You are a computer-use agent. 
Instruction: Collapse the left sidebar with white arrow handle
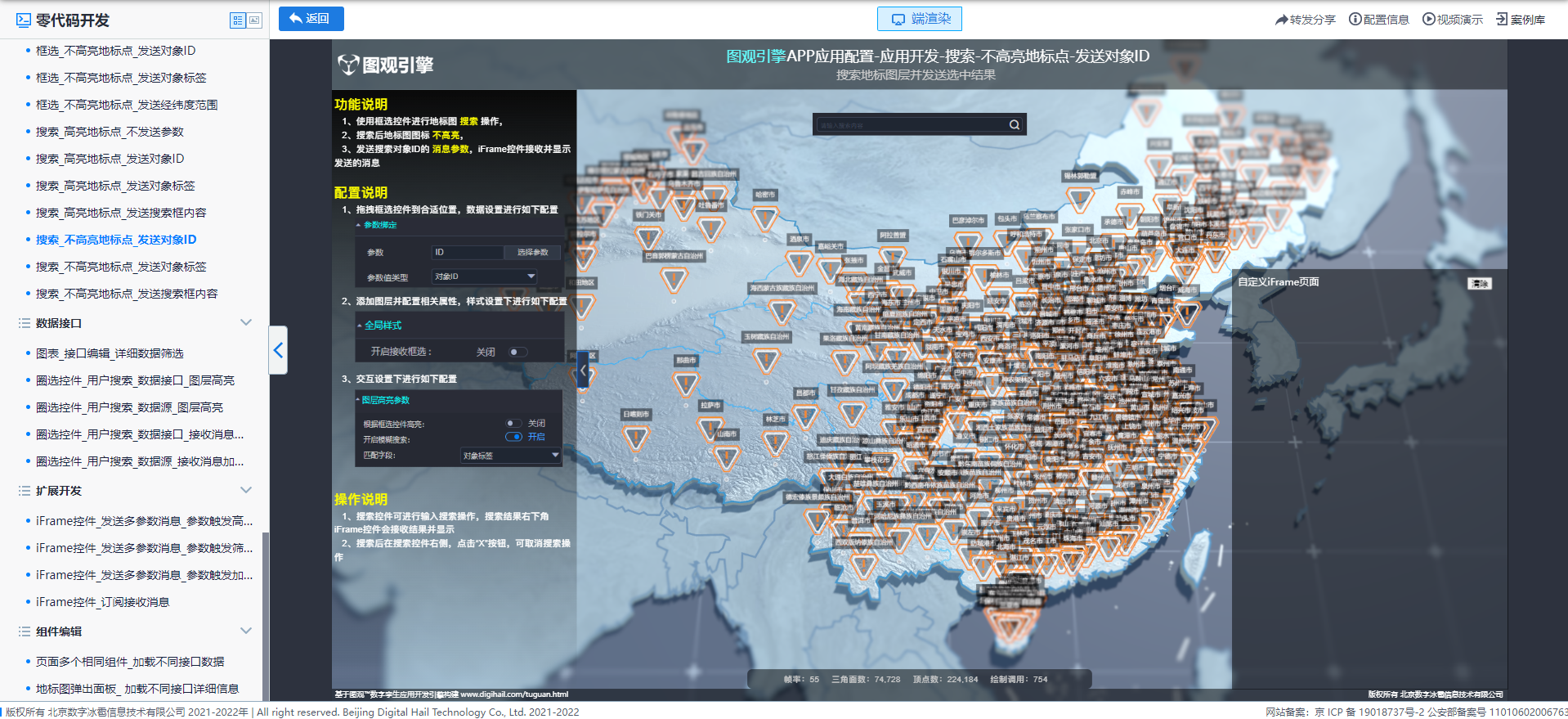[278, 350]
